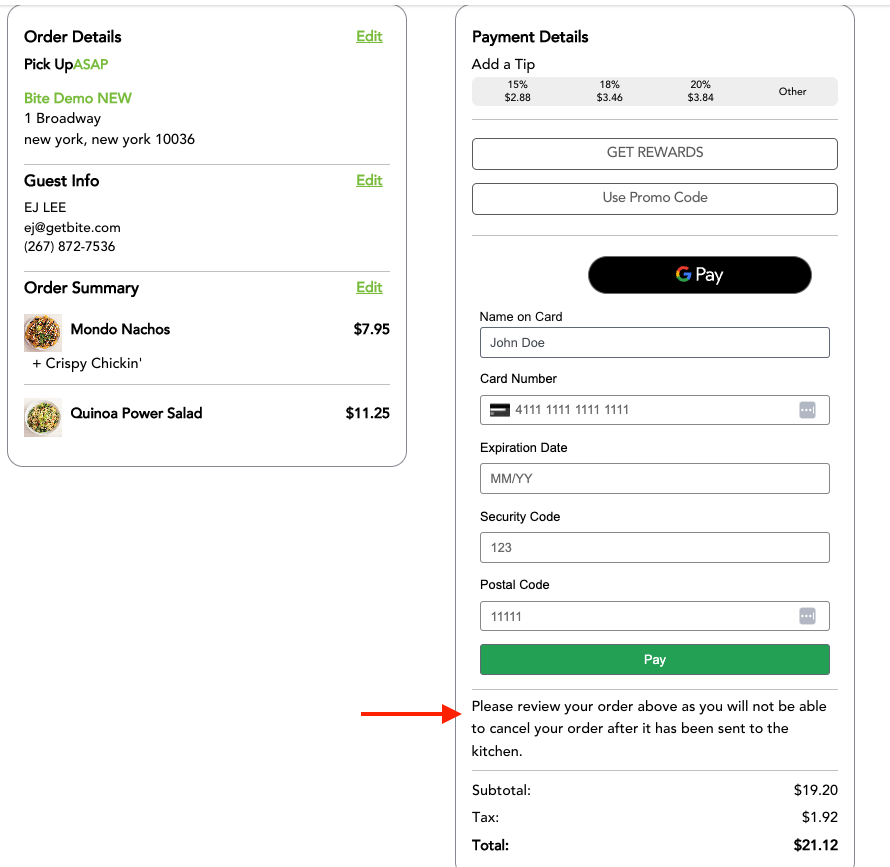Open the Bite Demo NEW location link
This screenshot has width=890, height=867.
(78, 98)
